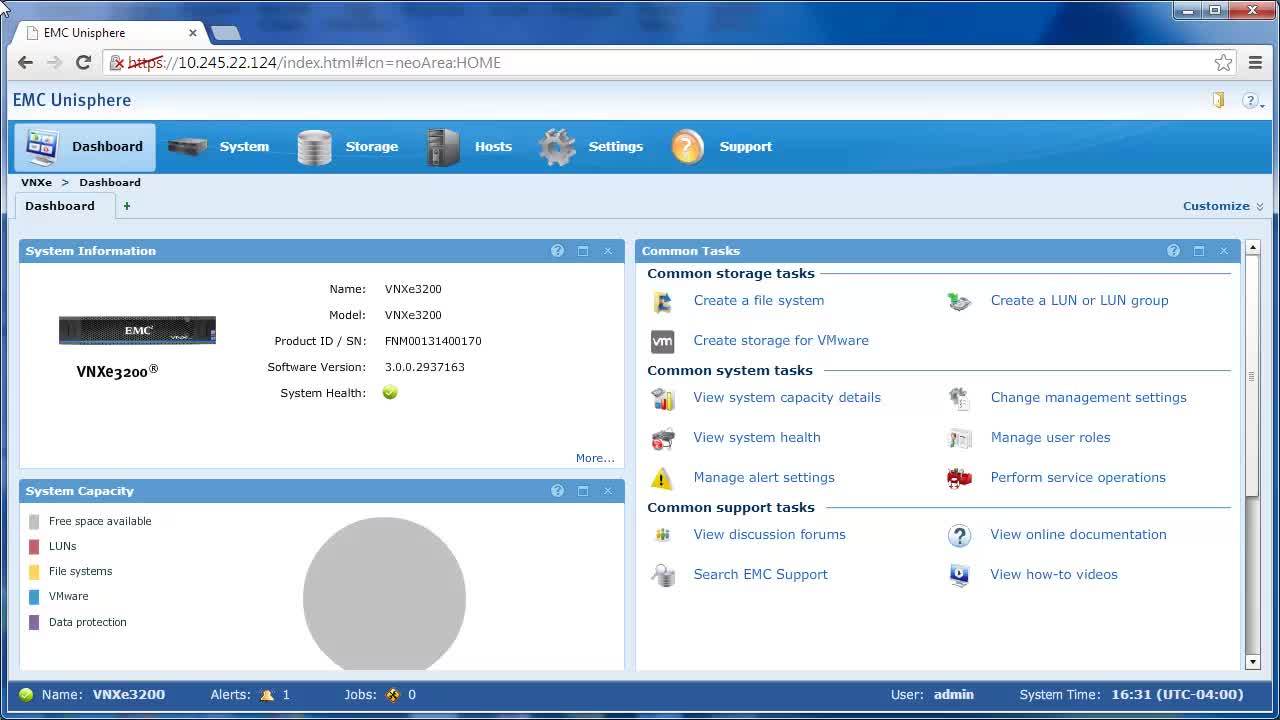Maximize the System Information panel
This screenshot has height=720, width=1280.
click(583, 251)
